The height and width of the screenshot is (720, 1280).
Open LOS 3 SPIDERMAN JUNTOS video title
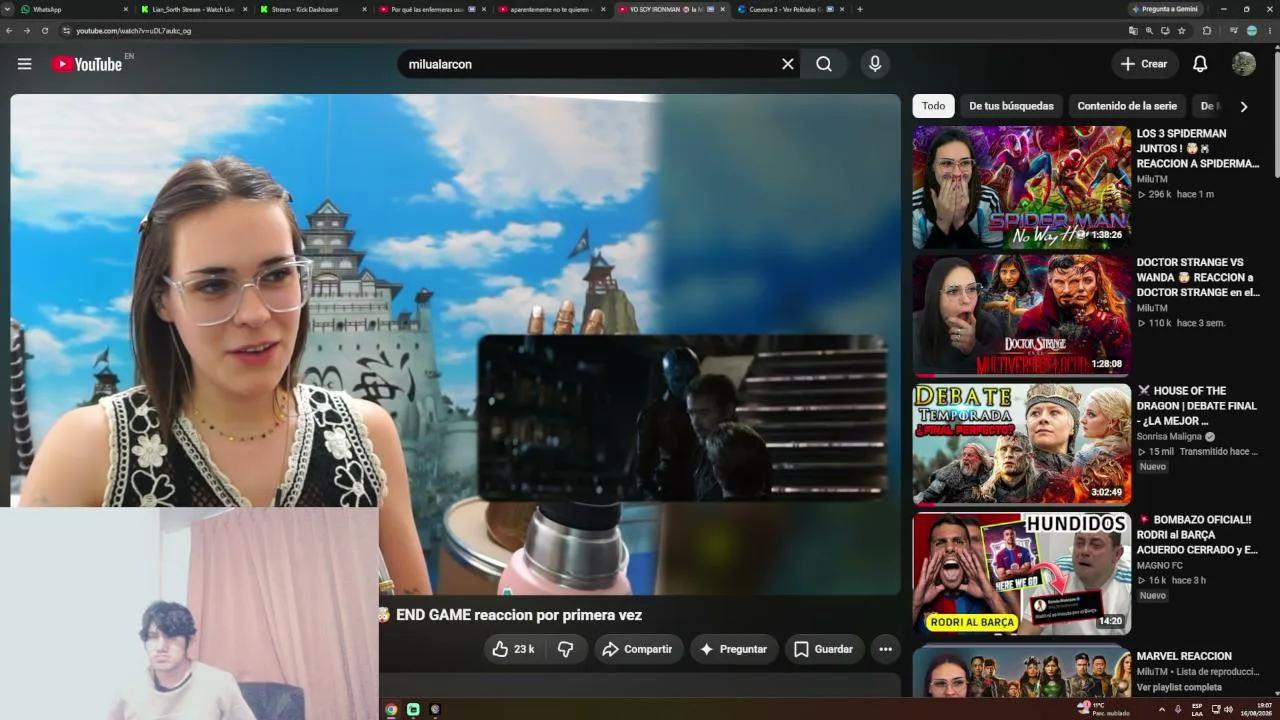(x=1197, y=148)
